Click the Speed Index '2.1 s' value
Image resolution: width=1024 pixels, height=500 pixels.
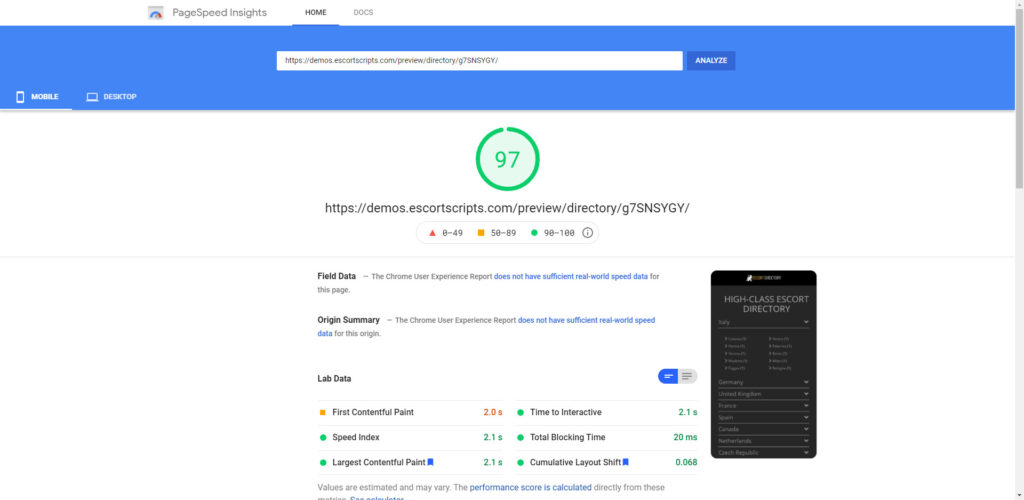point(492,437)
